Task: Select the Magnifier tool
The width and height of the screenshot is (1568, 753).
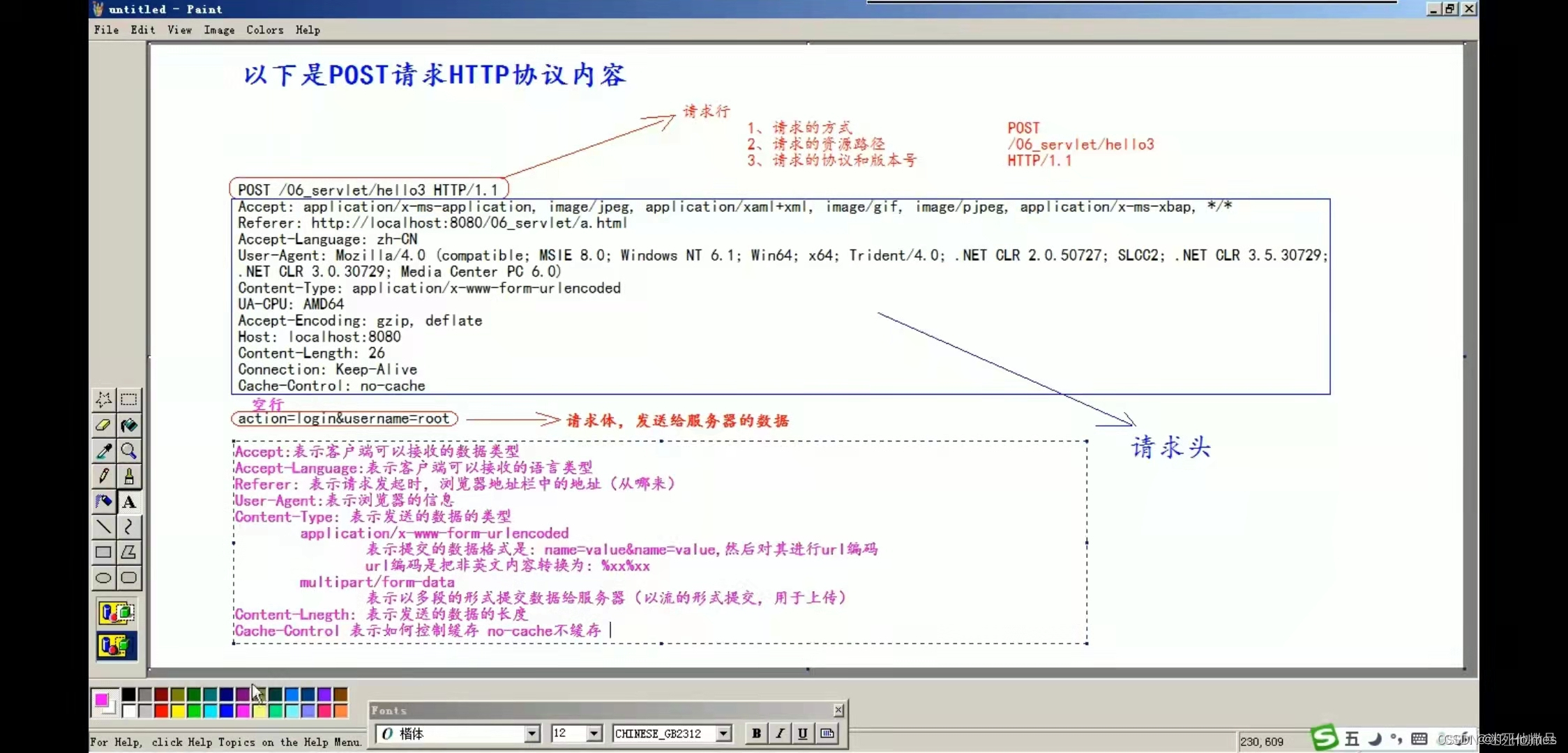Action: (x=129, y=451)
